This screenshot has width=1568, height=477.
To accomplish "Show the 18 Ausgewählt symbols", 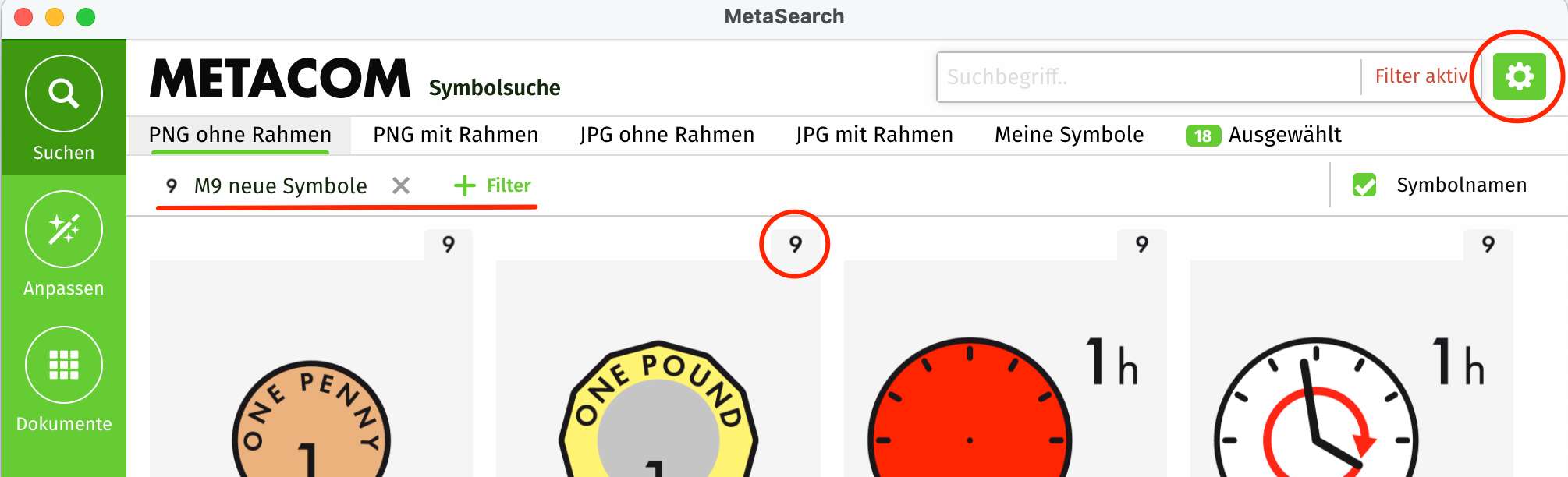I will 1264,136.
